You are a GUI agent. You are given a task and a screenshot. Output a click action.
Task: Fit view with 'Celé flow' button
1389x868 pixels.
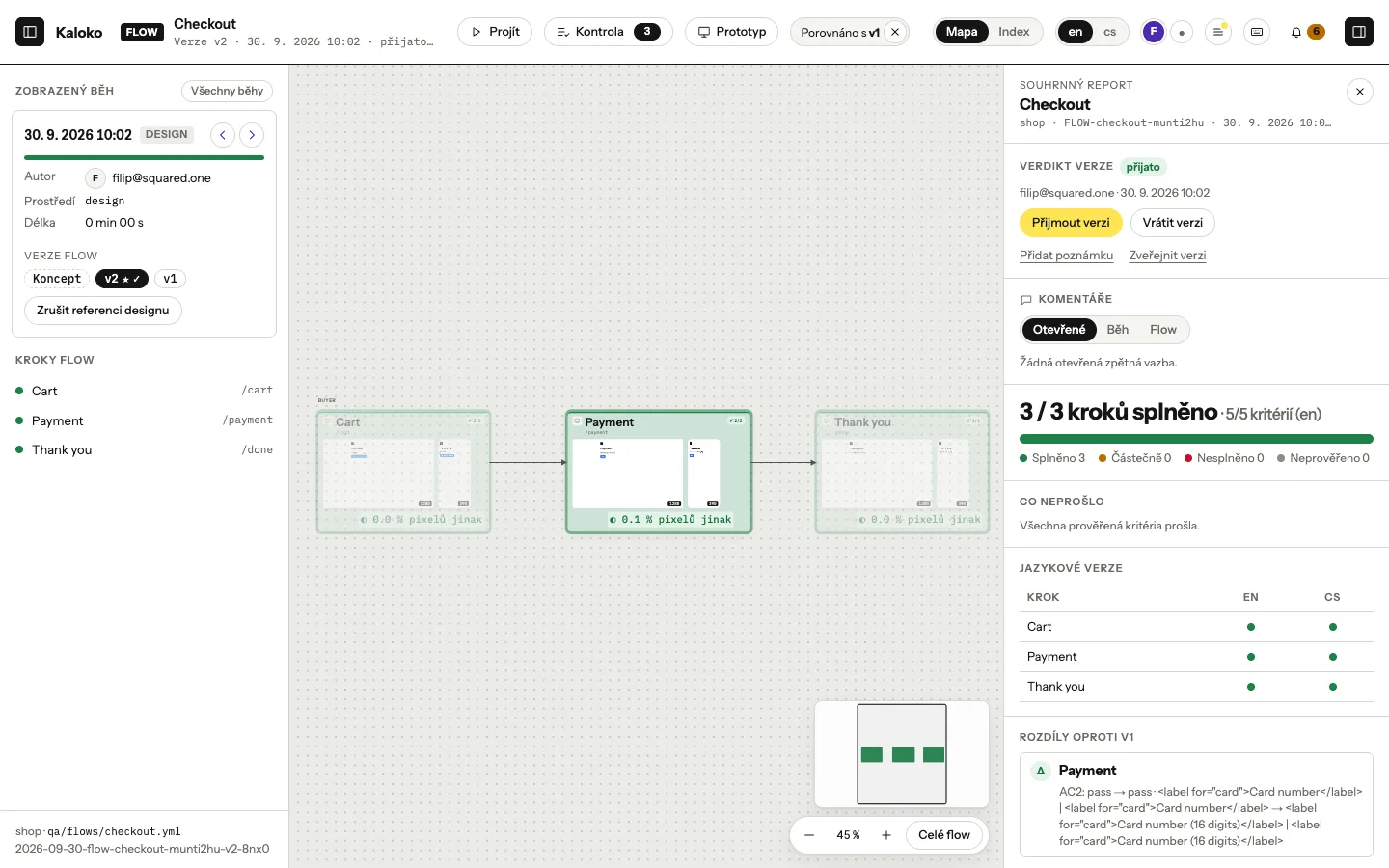(x=944, y=835)
